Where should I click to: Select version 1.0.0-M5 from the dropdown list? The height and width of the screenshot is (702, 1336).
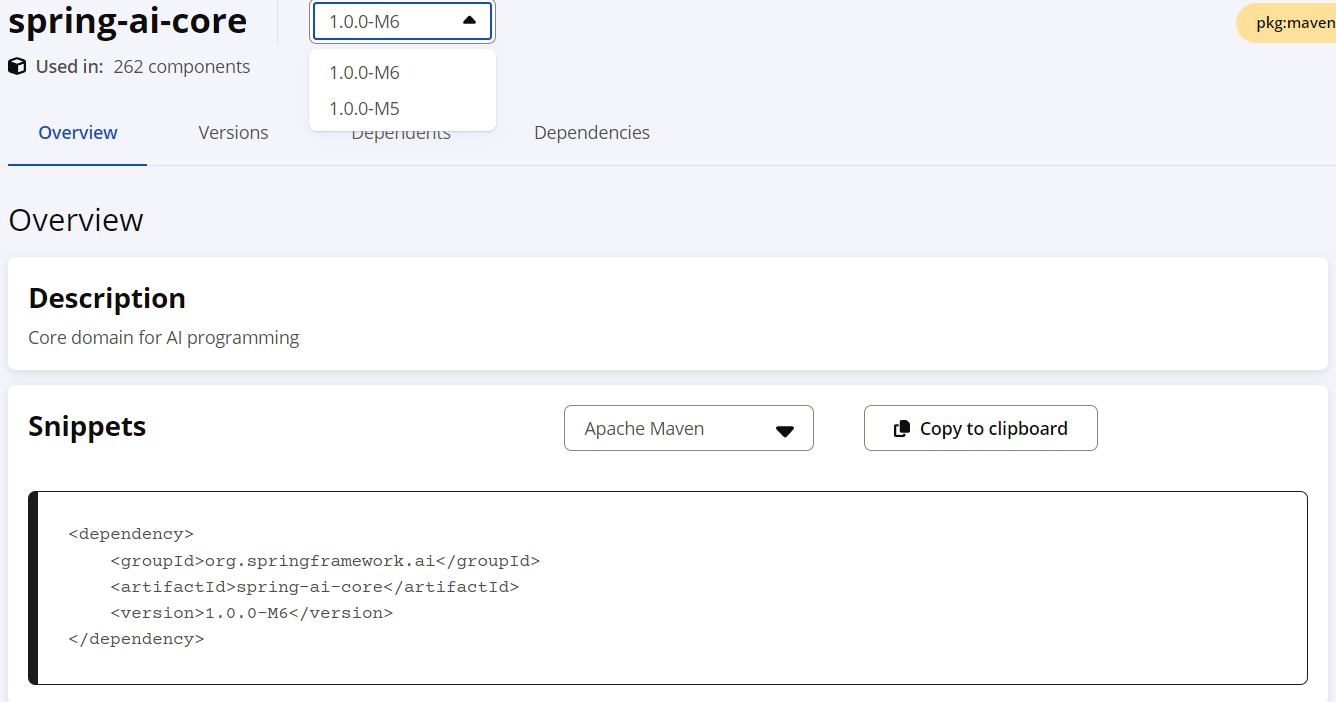tap(402, 108)
